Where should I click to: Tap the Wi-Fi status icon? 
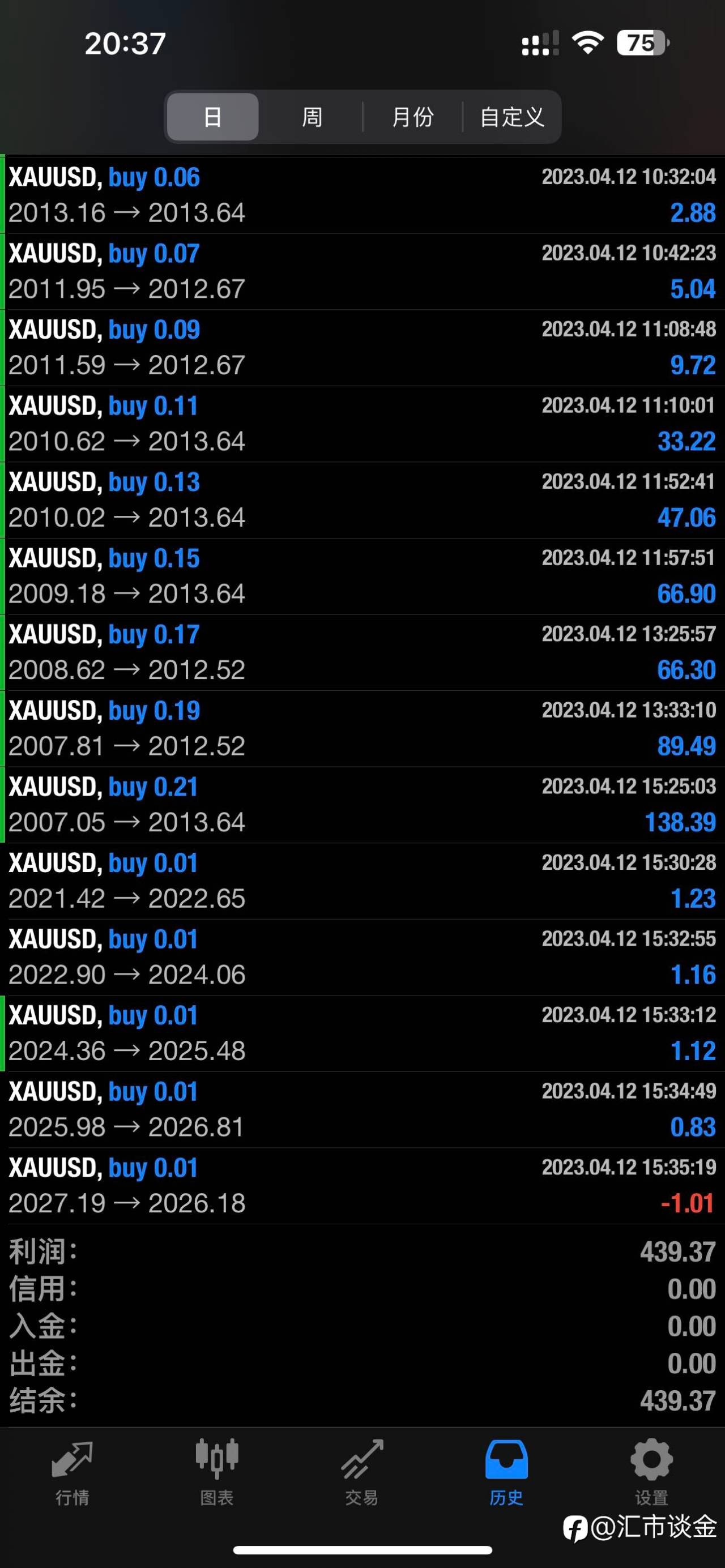coord(587,42)
